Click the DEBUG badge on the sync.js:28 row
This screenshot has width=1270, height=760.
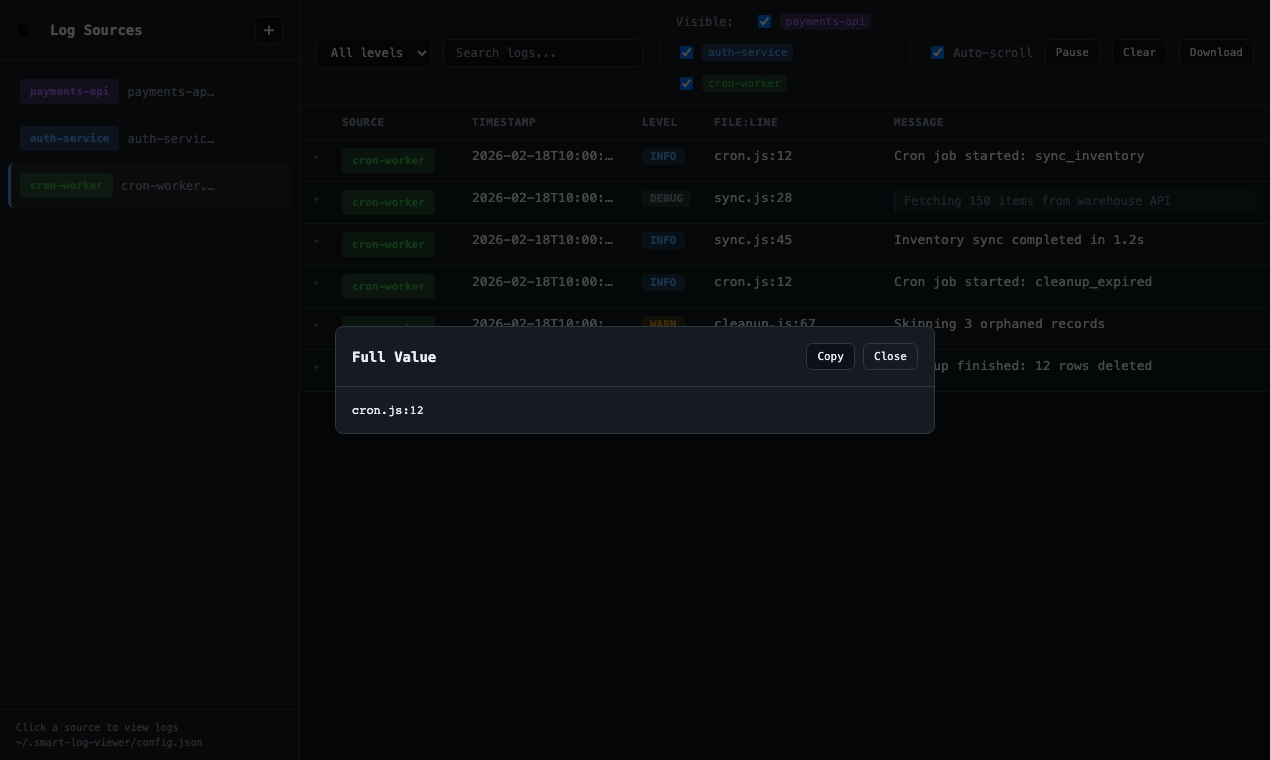[x=666, y=198]
